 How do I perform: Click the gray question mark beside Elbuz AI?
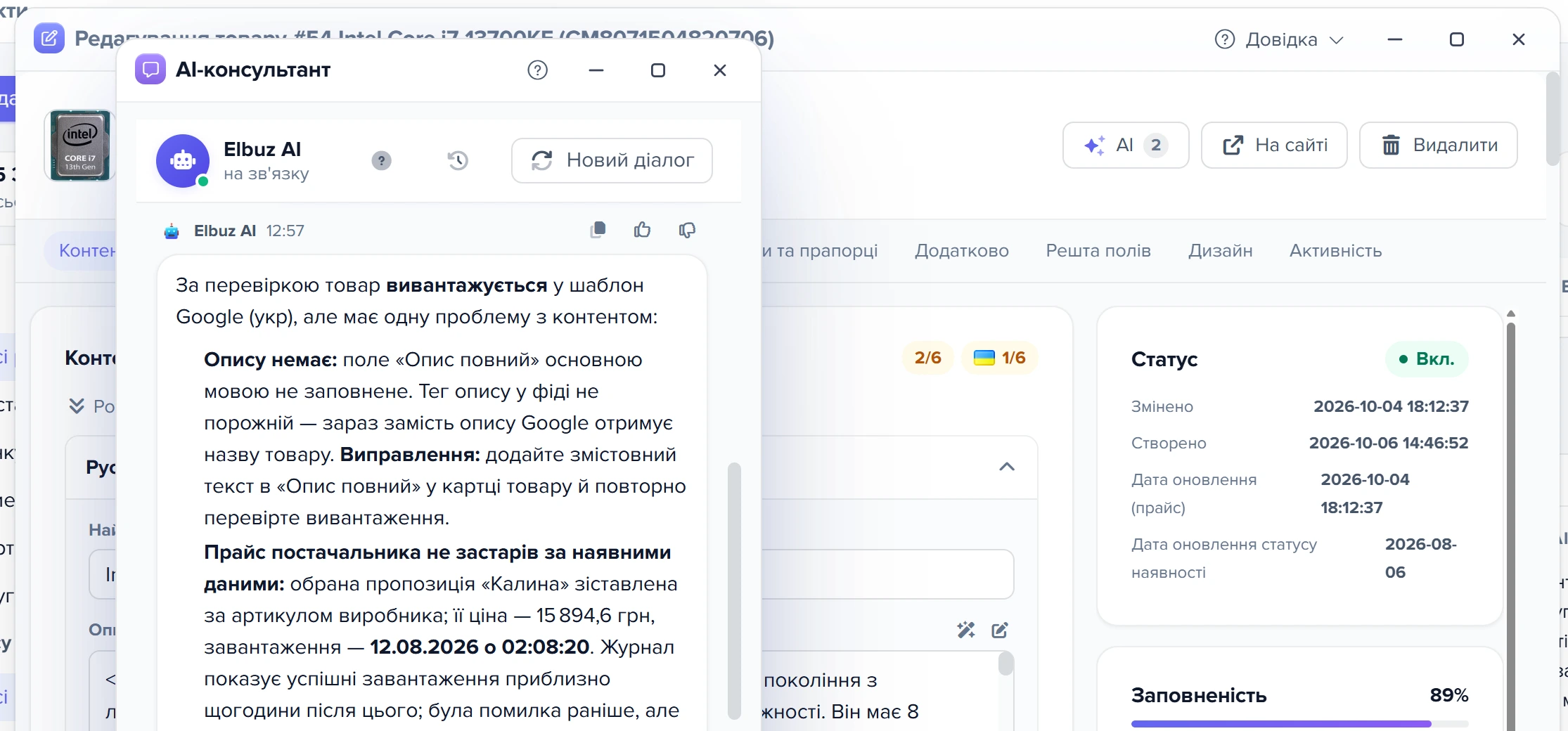[381, 161]
